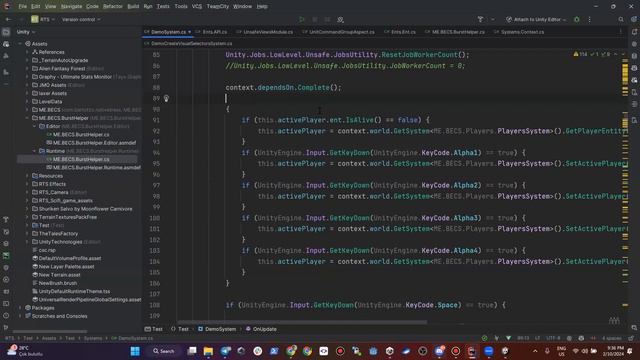Click the UTF-8 encoding indicator
This screenshot has height=360, width=640.
pos(553,338)
